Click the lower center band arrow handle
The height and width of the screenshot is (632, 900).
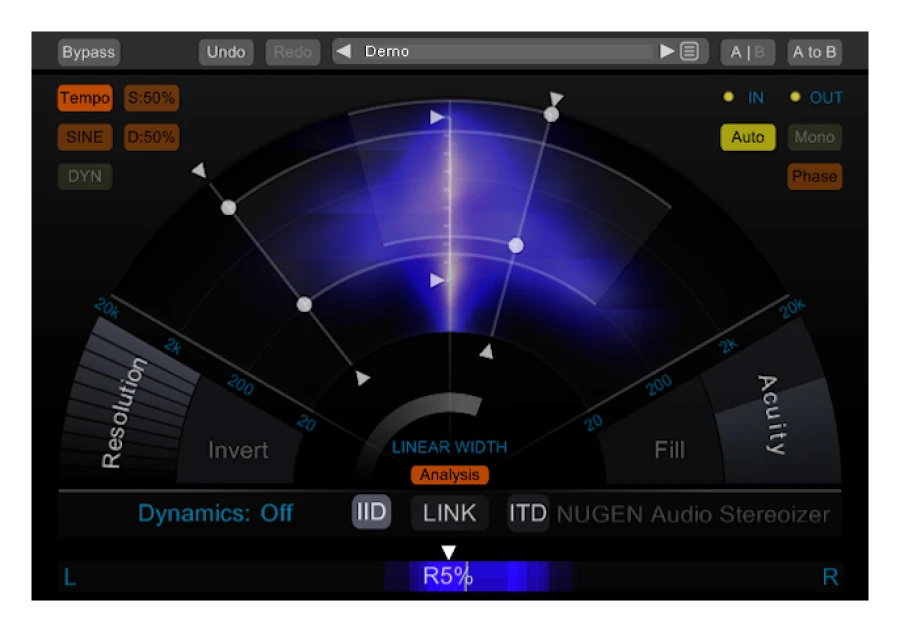(437, 280)
